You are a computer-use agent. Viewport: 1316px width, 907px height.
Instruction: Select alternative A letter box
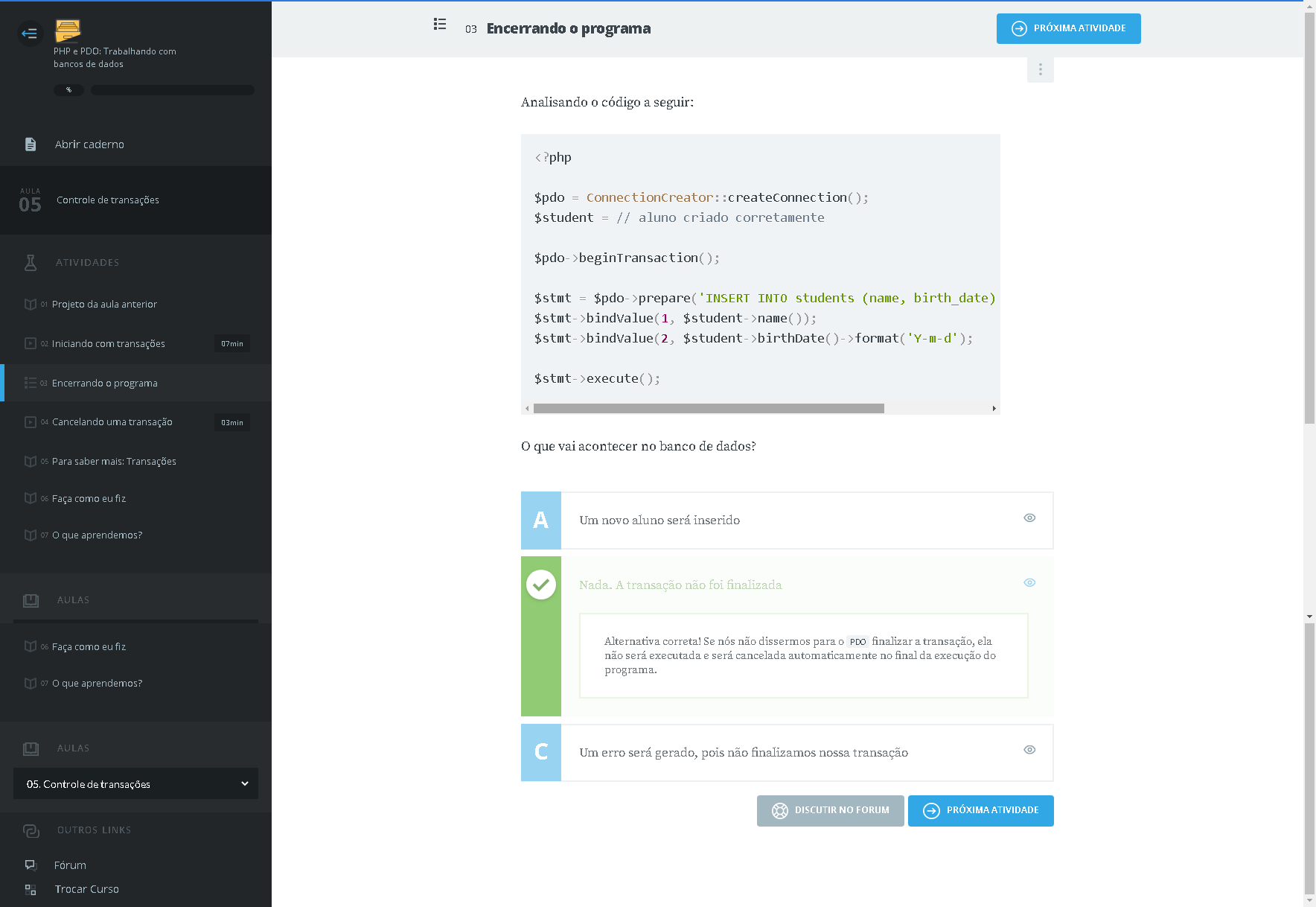pos(541,520)
